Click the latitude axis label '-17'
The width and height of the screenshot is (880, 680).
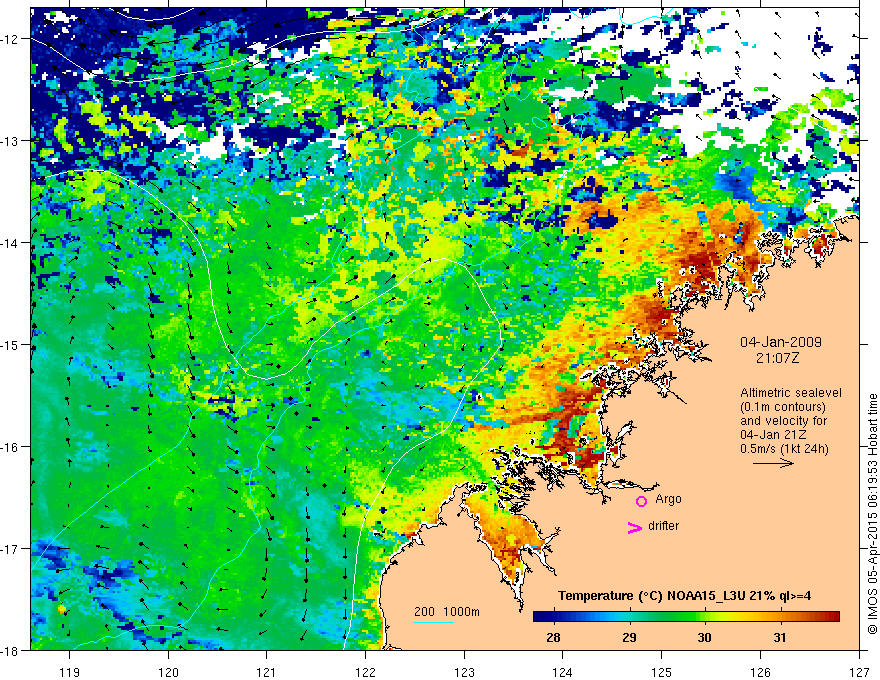pyautogui.click(x=11, y=549)
